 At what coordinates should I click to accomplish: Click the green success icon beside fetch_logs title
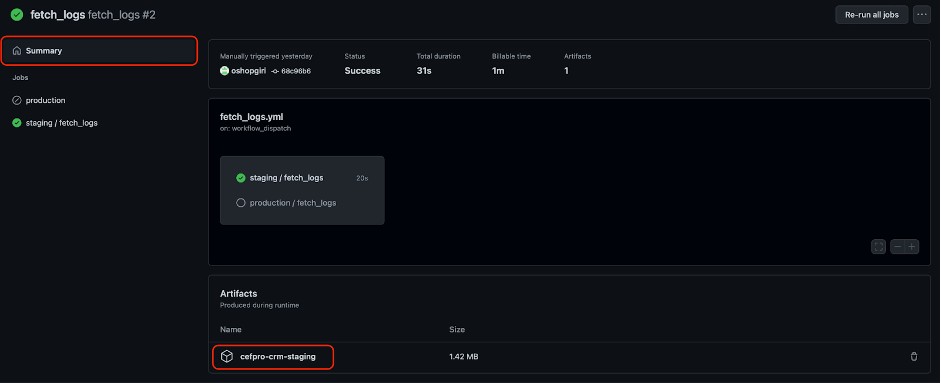(17, 14)
